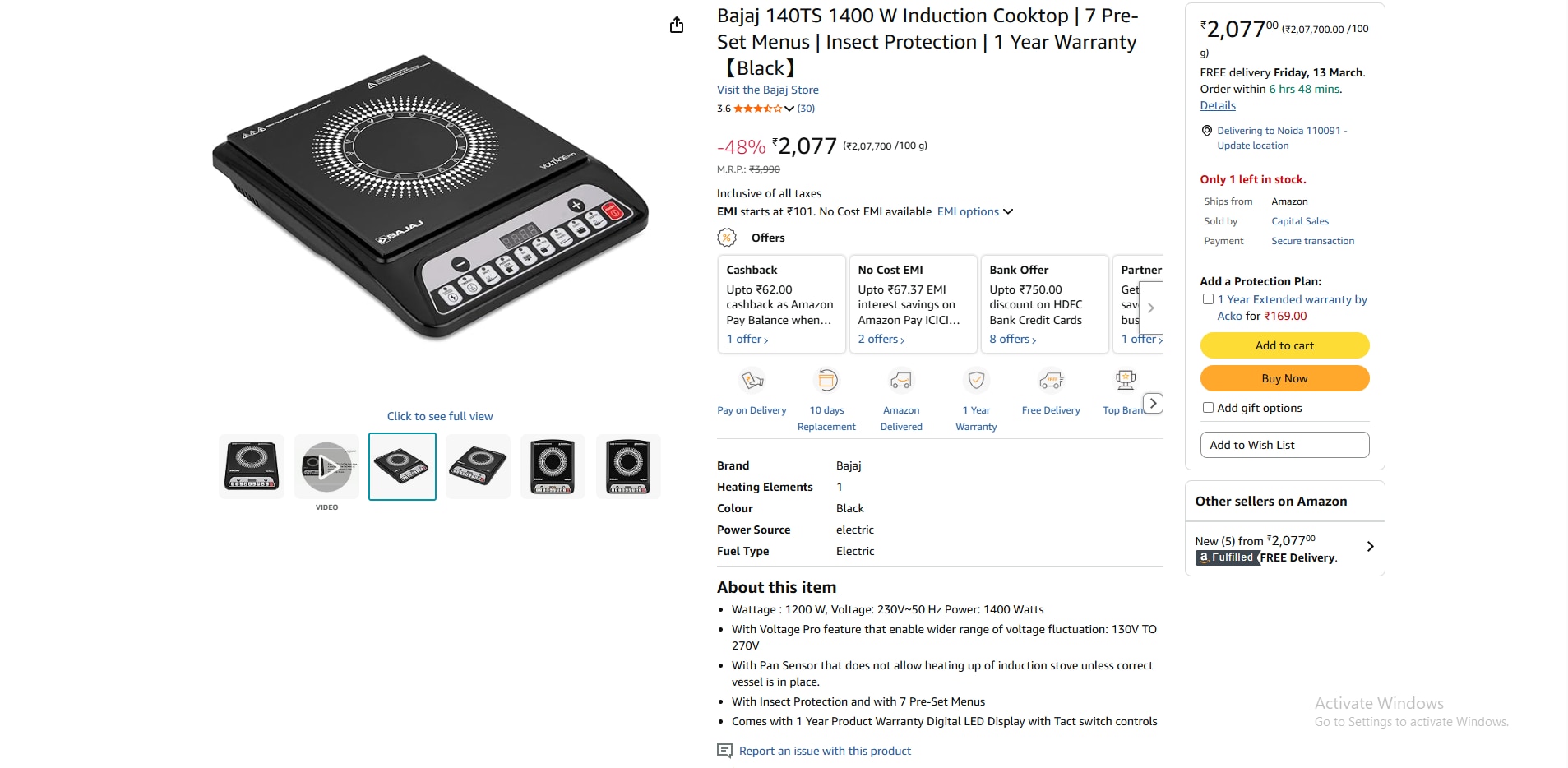Click the Amazon Delivered truck icon

[x=901, y=381]
